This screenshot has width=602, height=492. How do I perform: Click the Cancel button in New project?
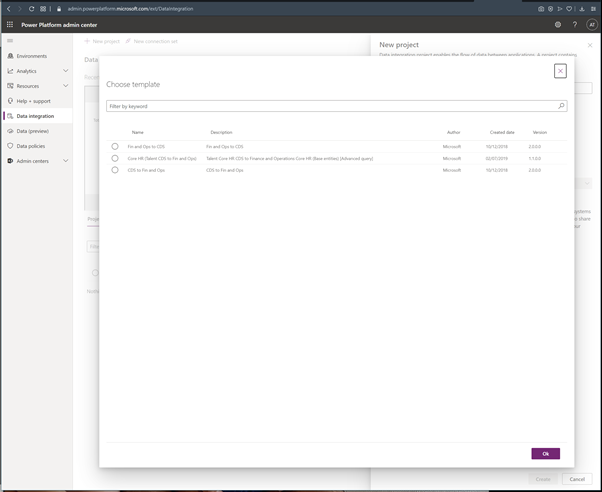pyautogui.click(x=577, y=479)
